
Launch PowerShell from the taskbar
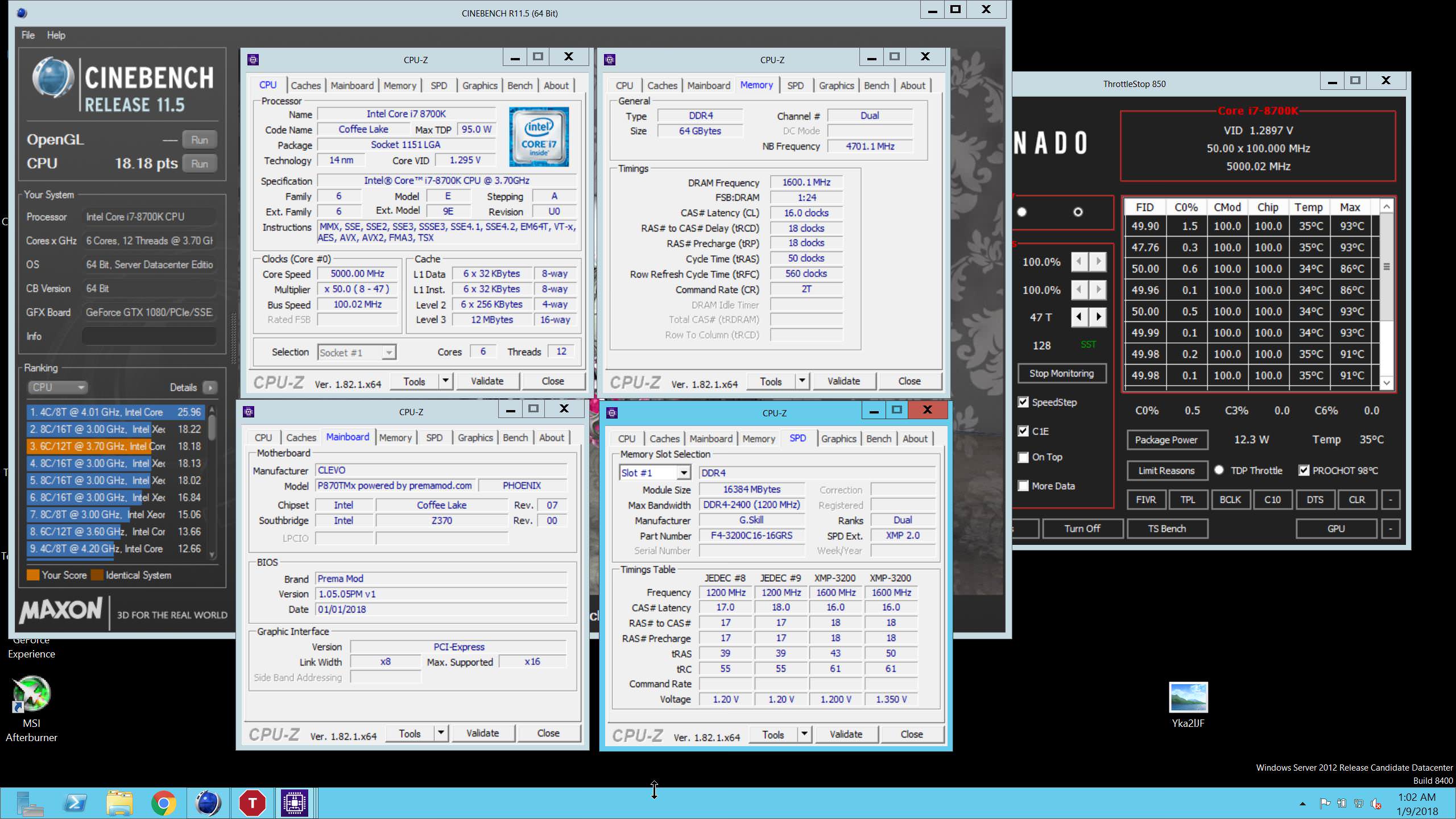tap(76, 803)
